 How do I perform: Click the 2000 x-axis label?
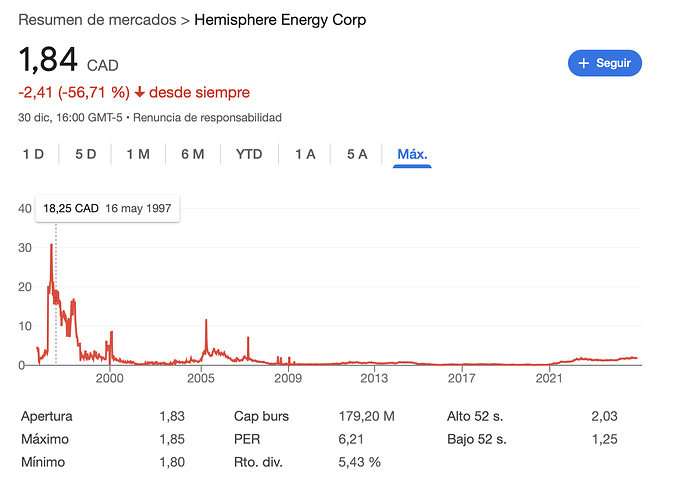click(110, 378)
